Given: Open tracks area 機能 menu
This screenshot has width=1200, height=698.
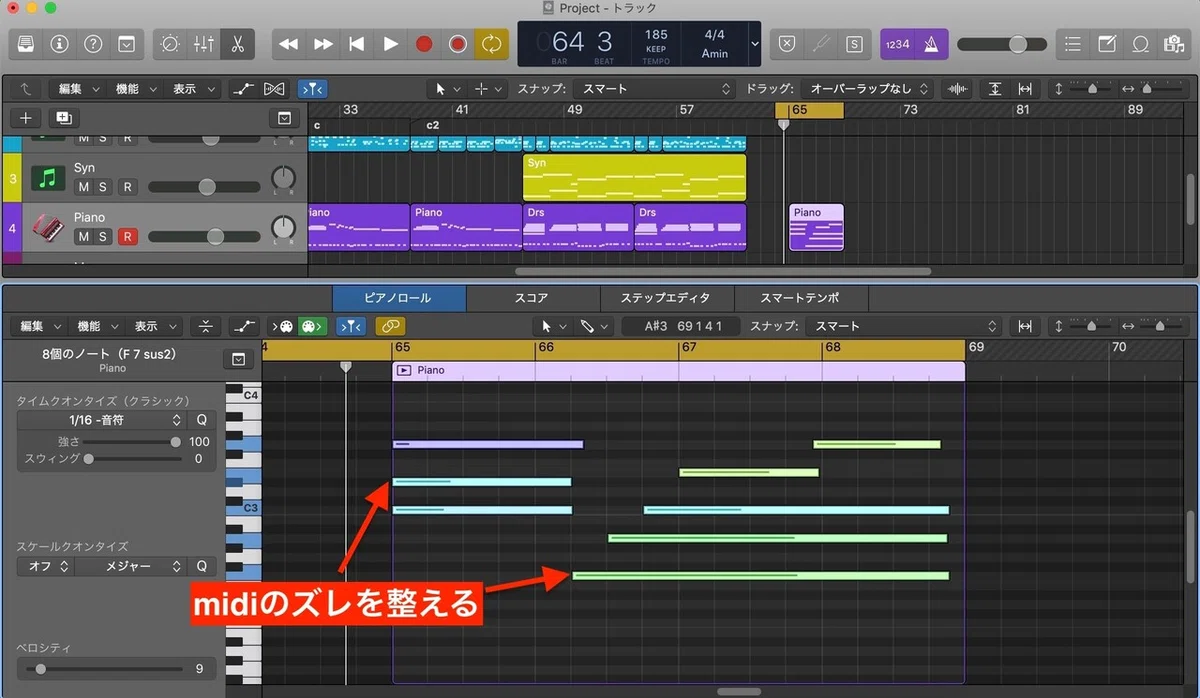Looking at the screenshot, I should coord(134,89).
